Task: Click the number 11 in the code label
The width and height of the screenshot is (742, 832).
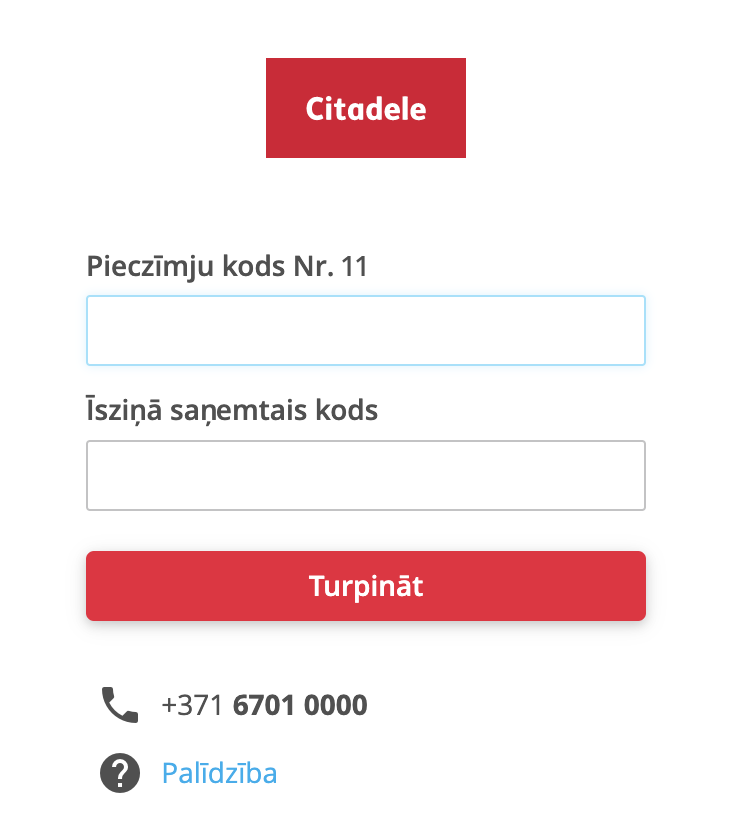Action: point(355,266)
